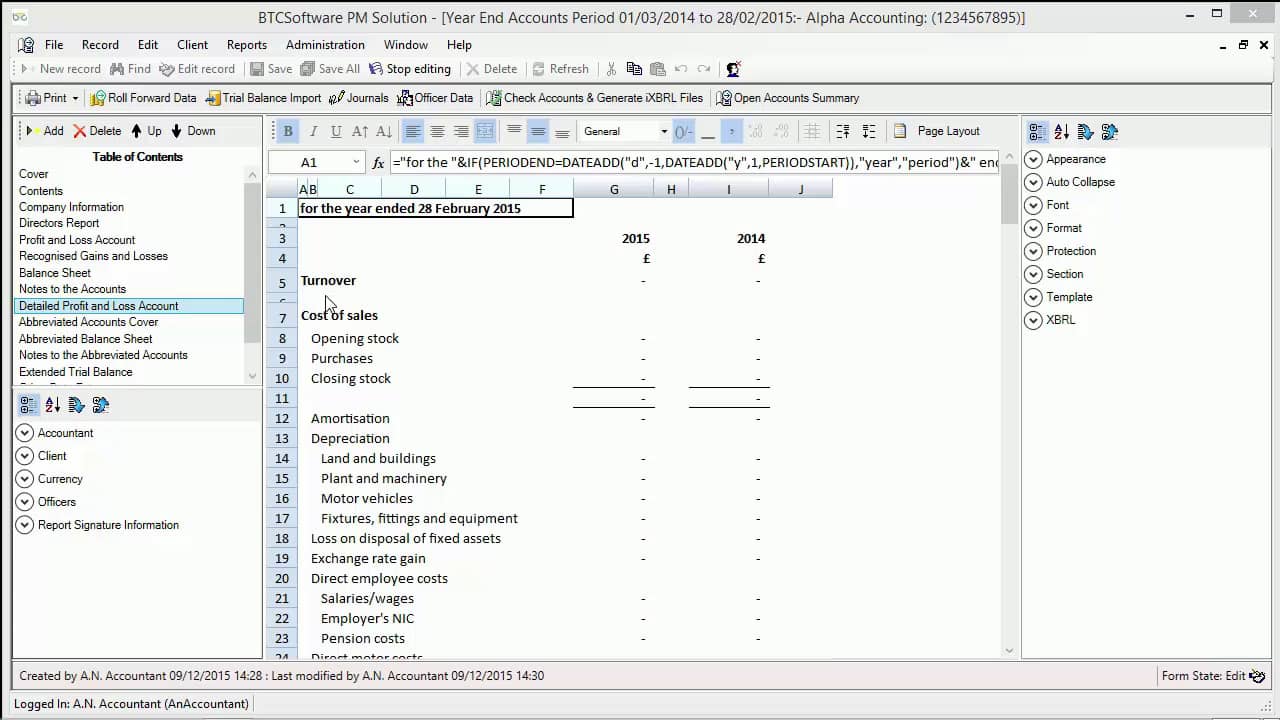This screenshot has width=1280, height=720.
Task: Toggle italic text formatting
Action: [313, 131]
